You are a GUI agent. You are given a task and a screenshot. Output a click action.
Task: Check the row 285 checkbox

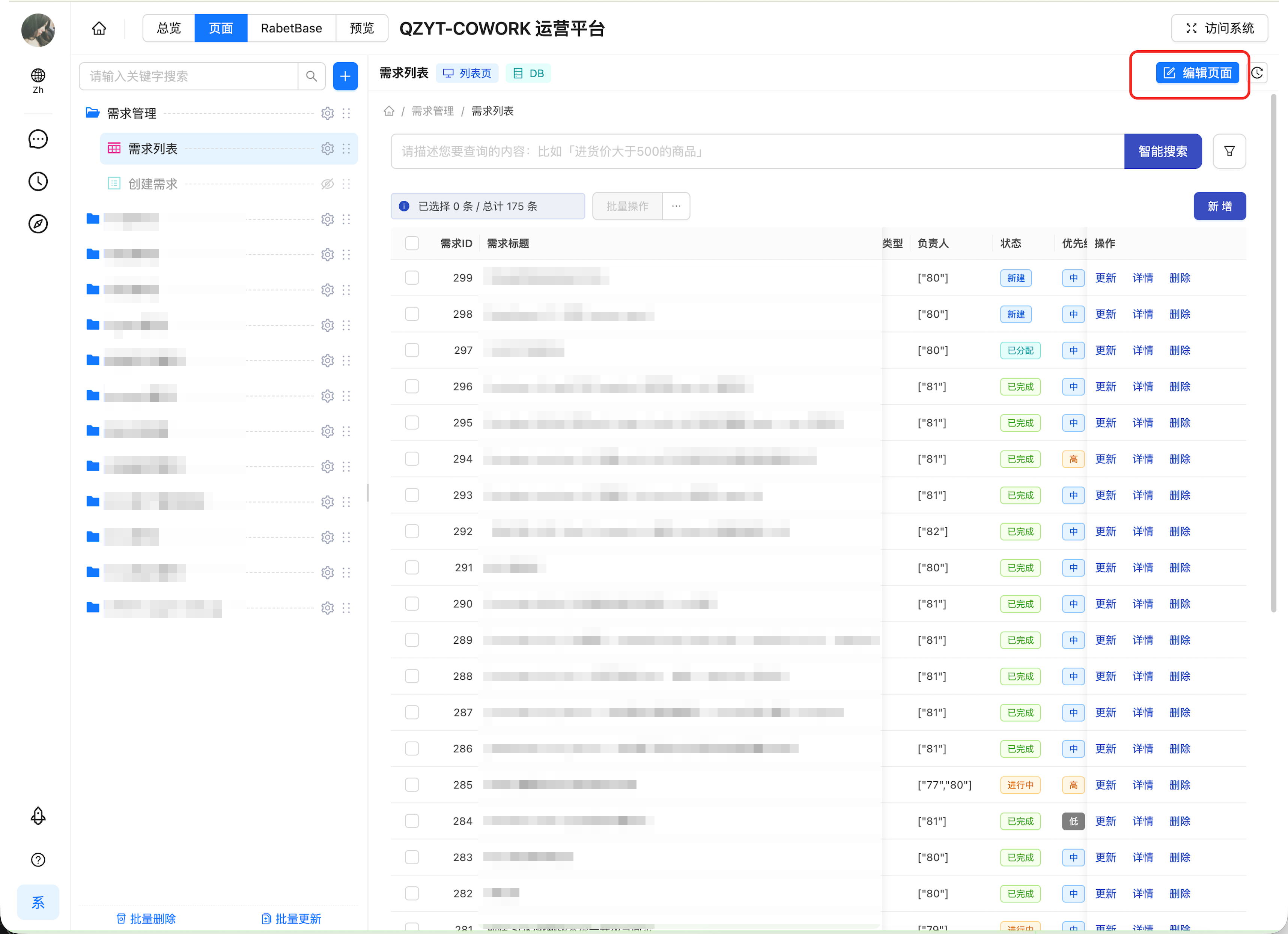coord(412,785)
